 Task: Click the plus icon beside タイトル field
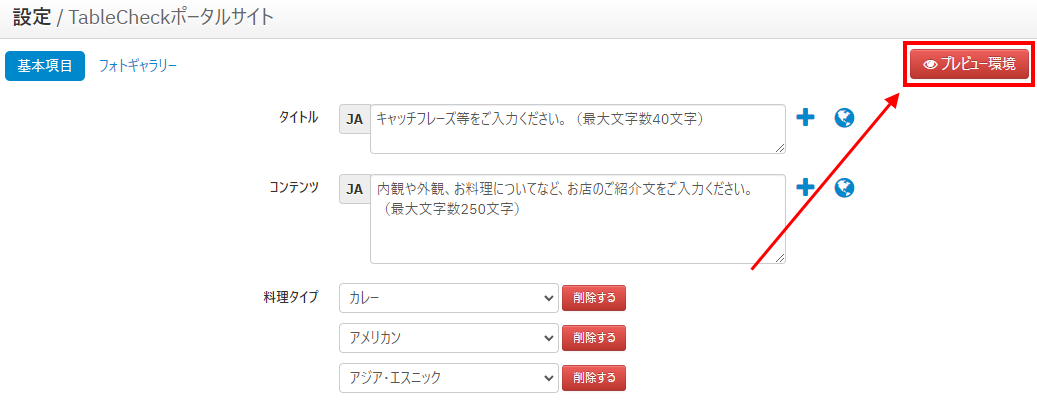(805, 118)
